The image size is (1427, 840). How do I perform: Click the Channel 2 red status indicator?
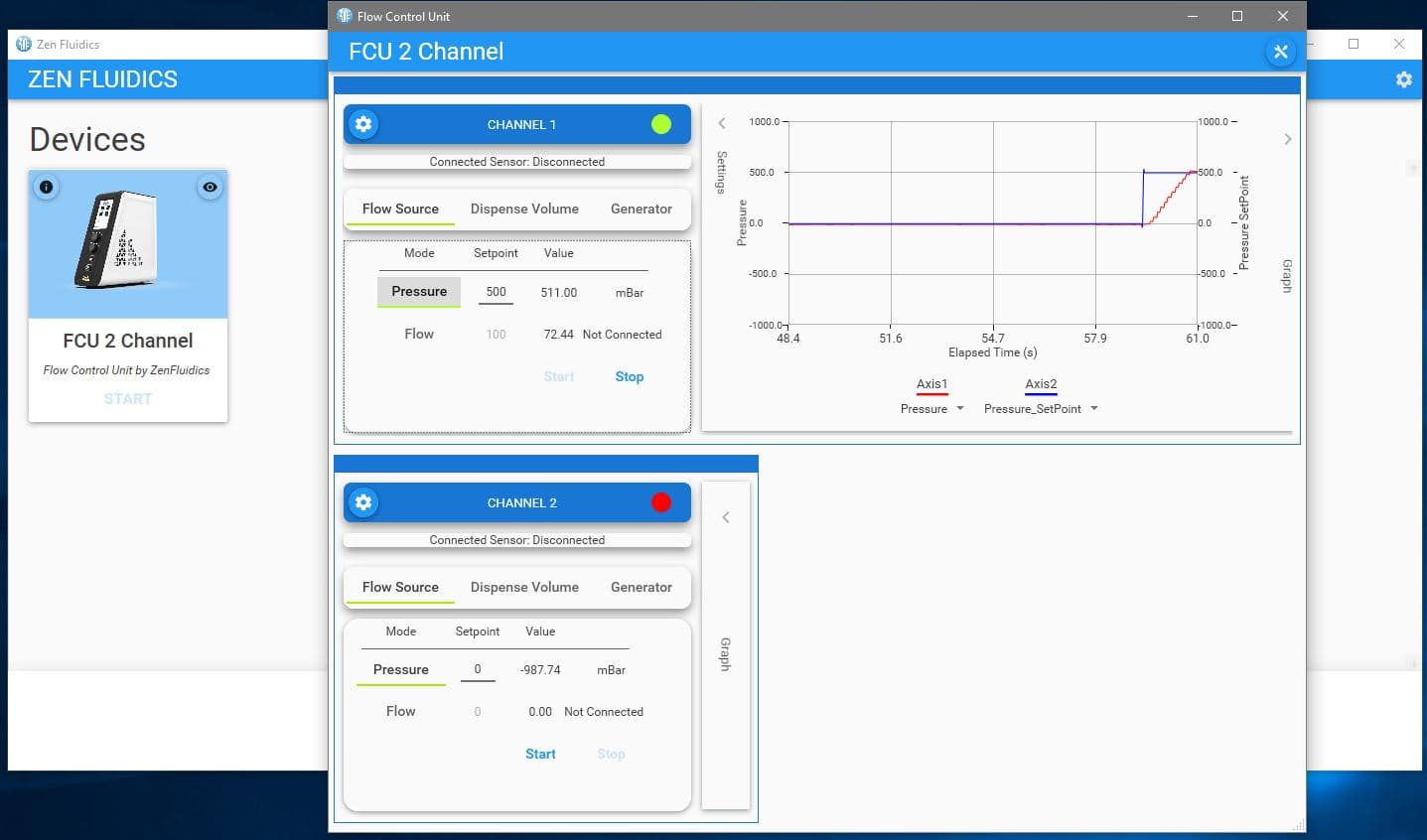pos(661,502)
